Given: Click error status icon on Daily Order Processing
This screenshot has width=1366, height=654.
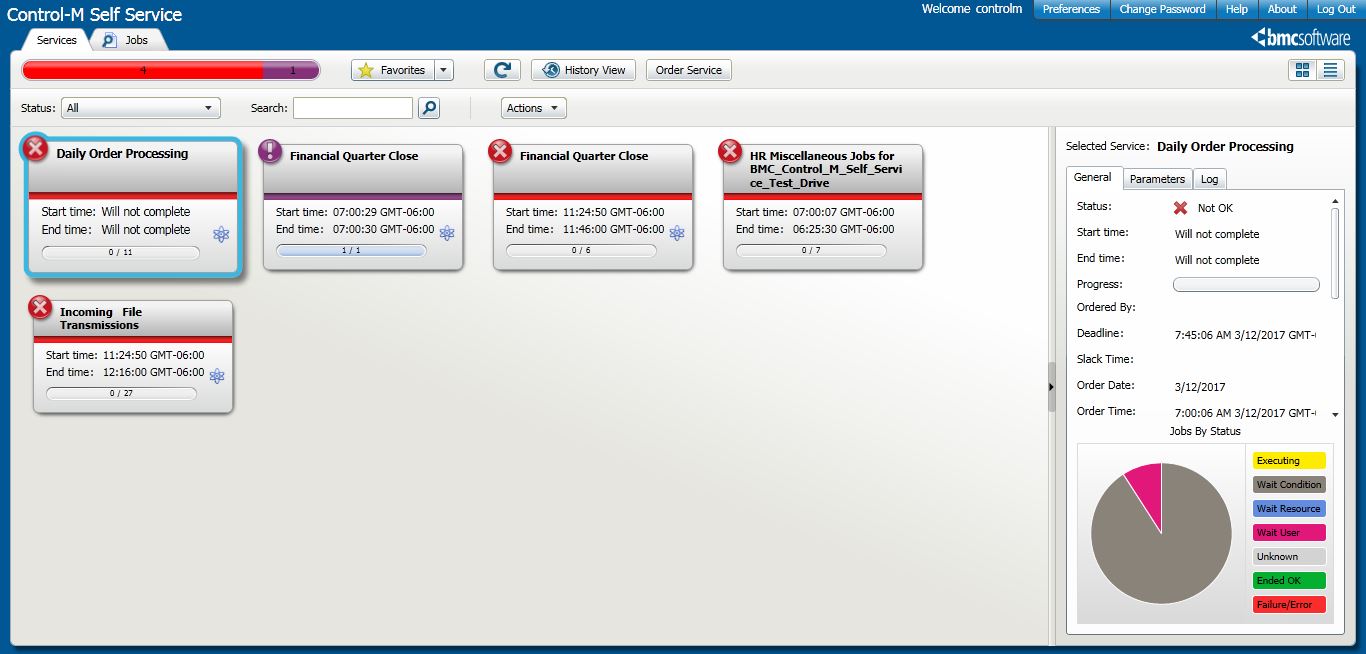Looking at the screenshot, I should tap(35, 148).
